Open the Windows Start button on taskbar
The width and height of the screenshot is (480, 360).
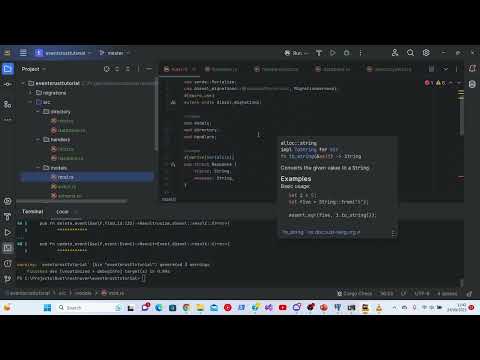tap(47, 307)
